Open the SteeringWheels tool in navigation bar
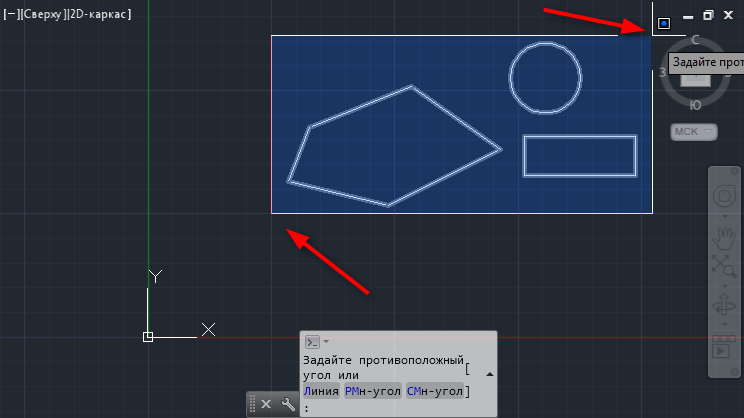 [x=724, y=196]
